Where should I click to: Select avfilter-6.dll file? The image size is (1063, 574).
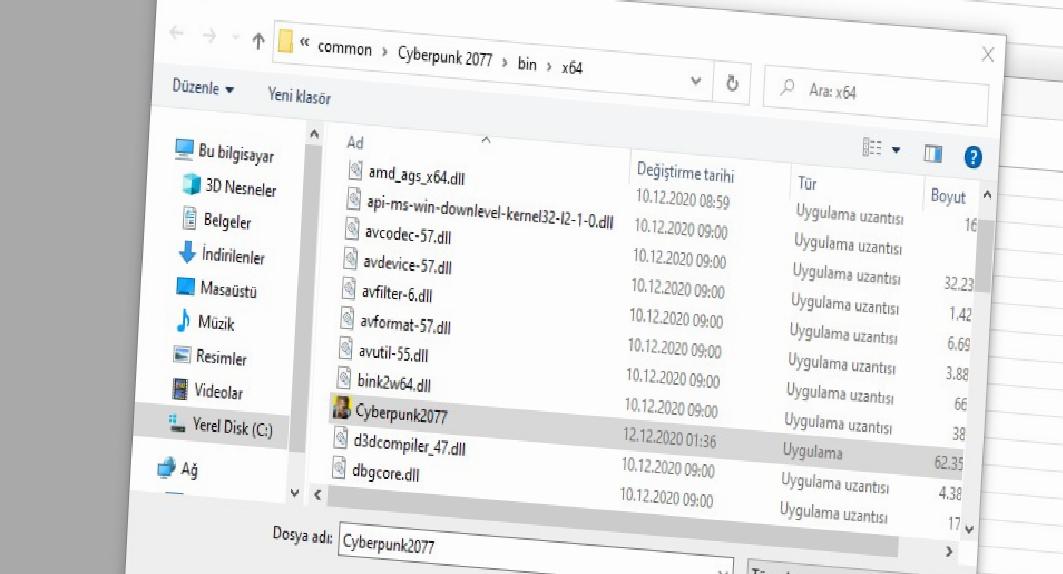pyautogui.click(x=397, y=293)
